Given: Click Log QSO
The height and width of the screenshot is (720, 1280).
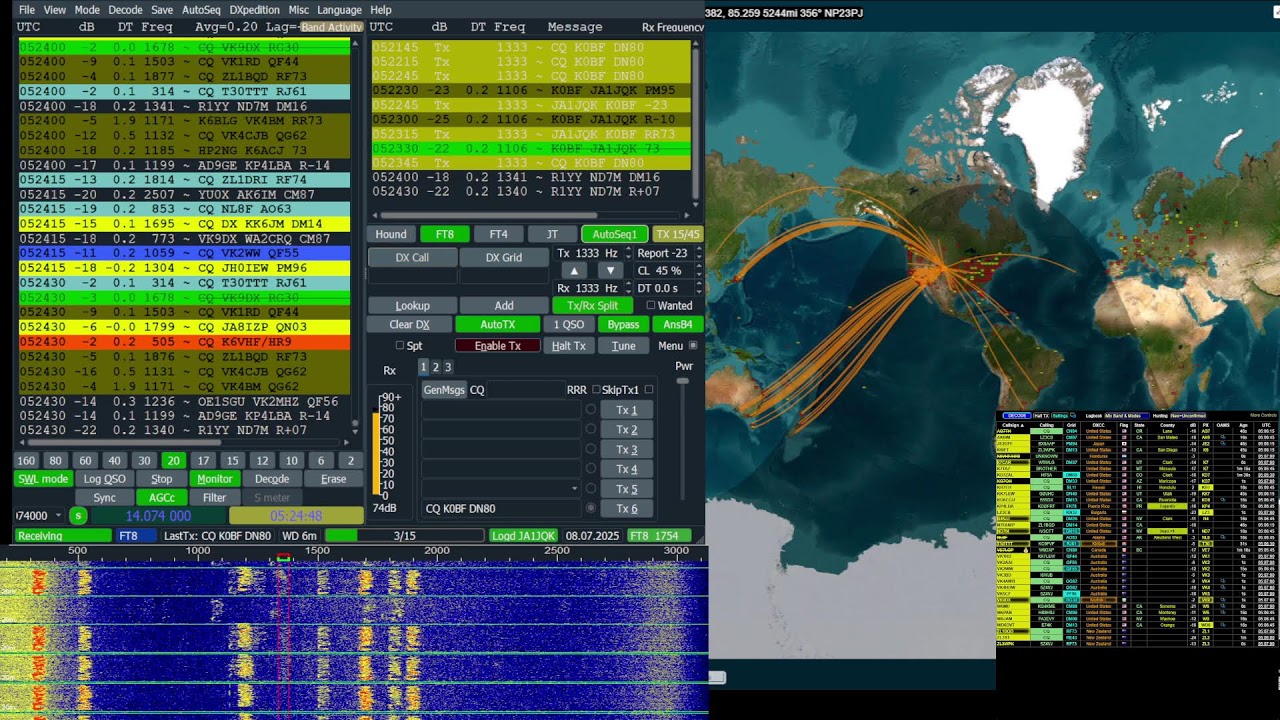Looking at the screenshot, I should pyautogui.click(x=105, y=479).
